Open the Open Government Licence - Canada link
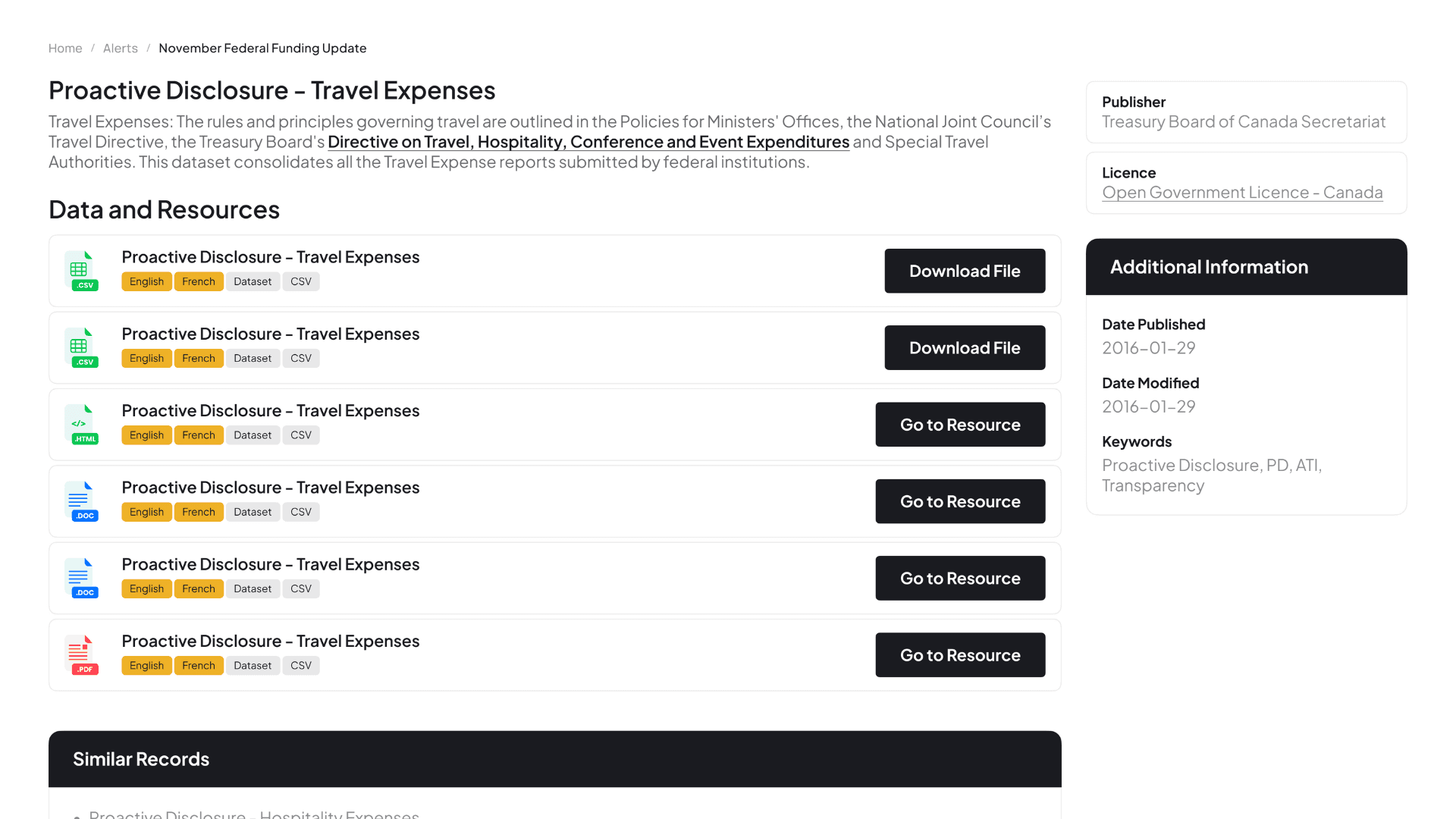This screenshot has height=819, width=1456. pyautogui.click(x=1242, y=193)
